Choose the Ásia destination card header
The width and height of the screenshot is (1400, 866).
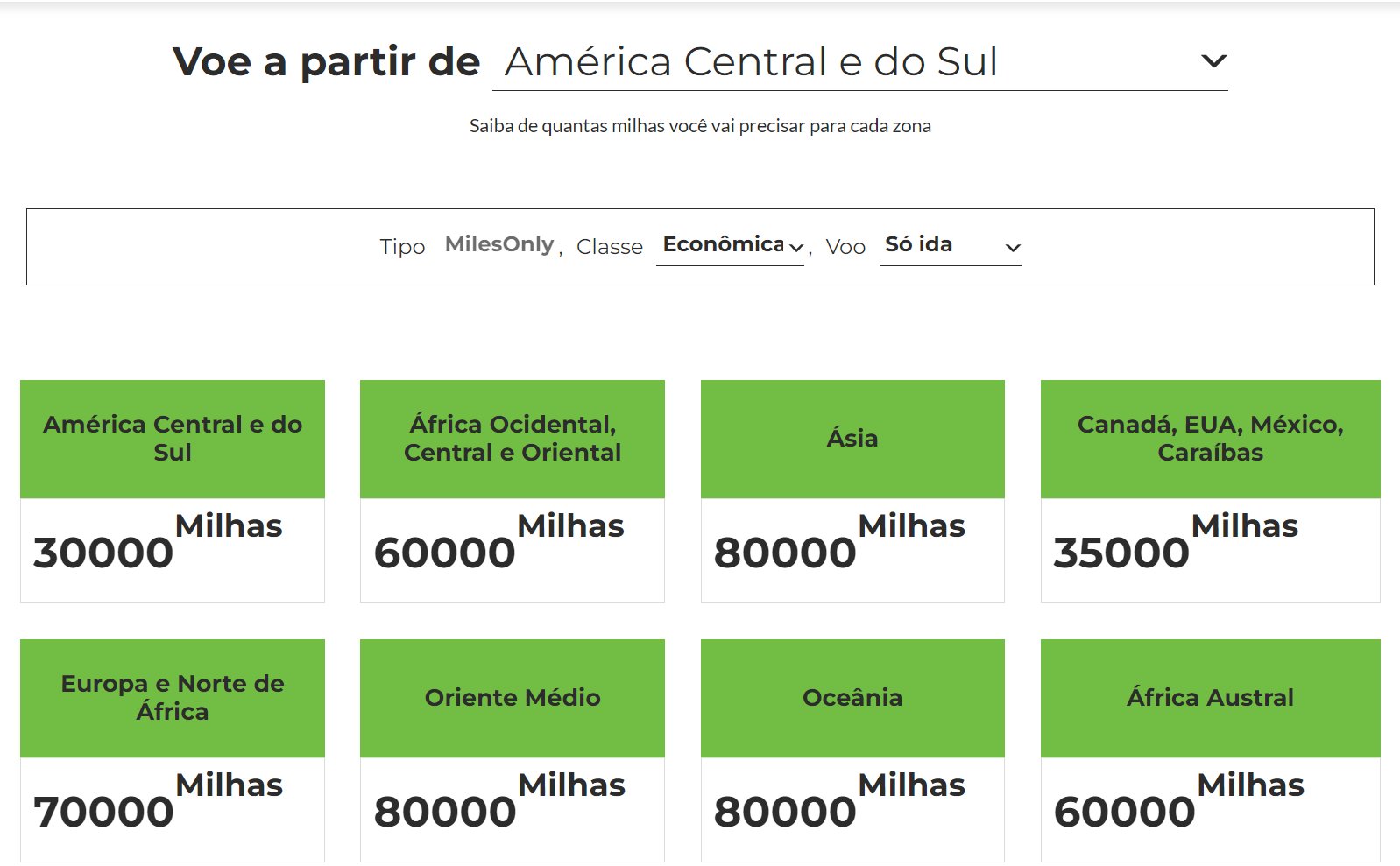click(x=852, y=439)
